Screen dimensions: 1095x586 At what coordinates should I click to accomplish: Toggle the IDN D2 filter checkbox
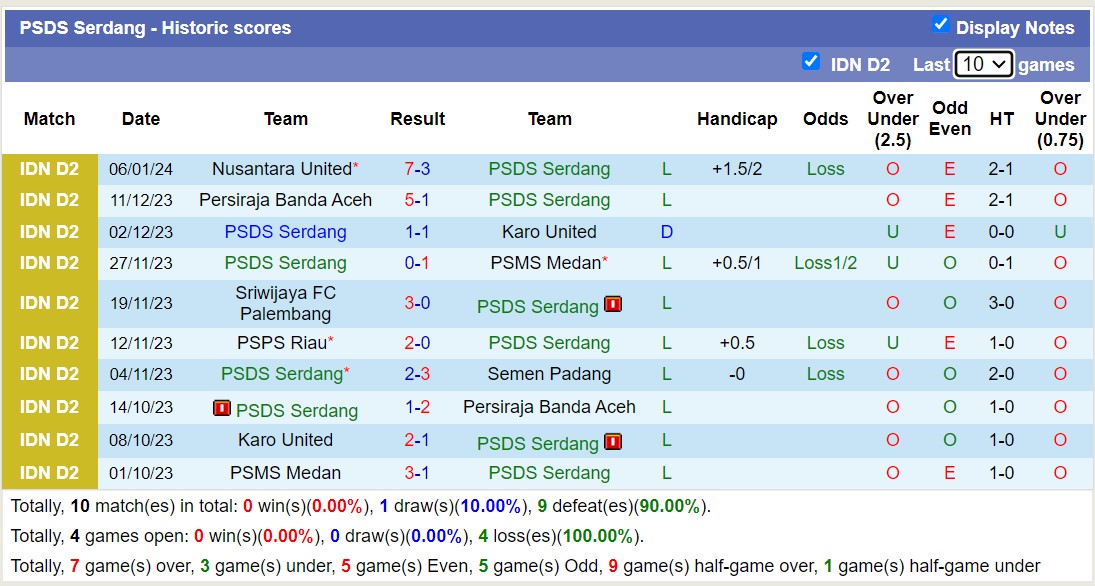811,62
